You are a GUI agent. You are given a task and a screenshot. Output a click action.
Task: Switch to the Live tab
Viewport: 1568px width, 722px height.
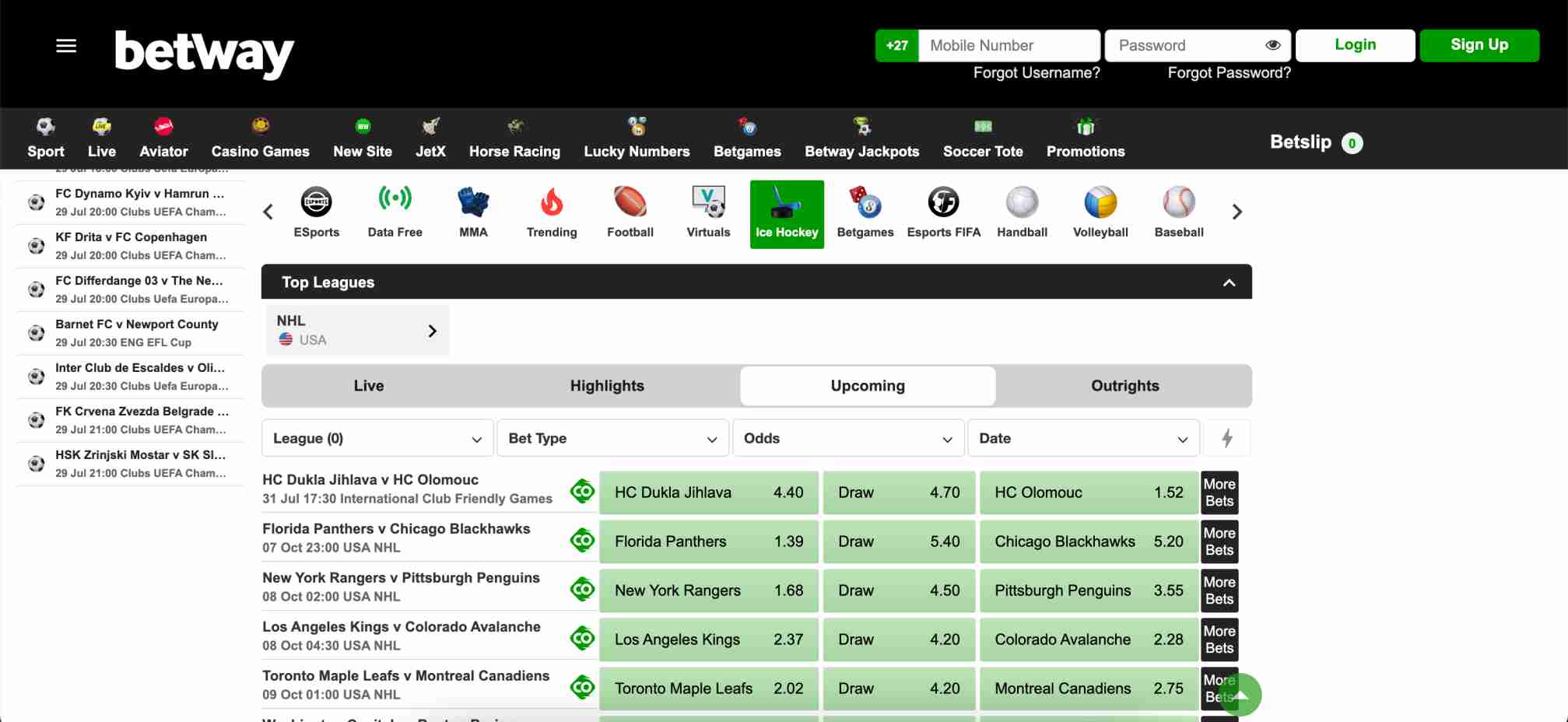pos(369,386)
